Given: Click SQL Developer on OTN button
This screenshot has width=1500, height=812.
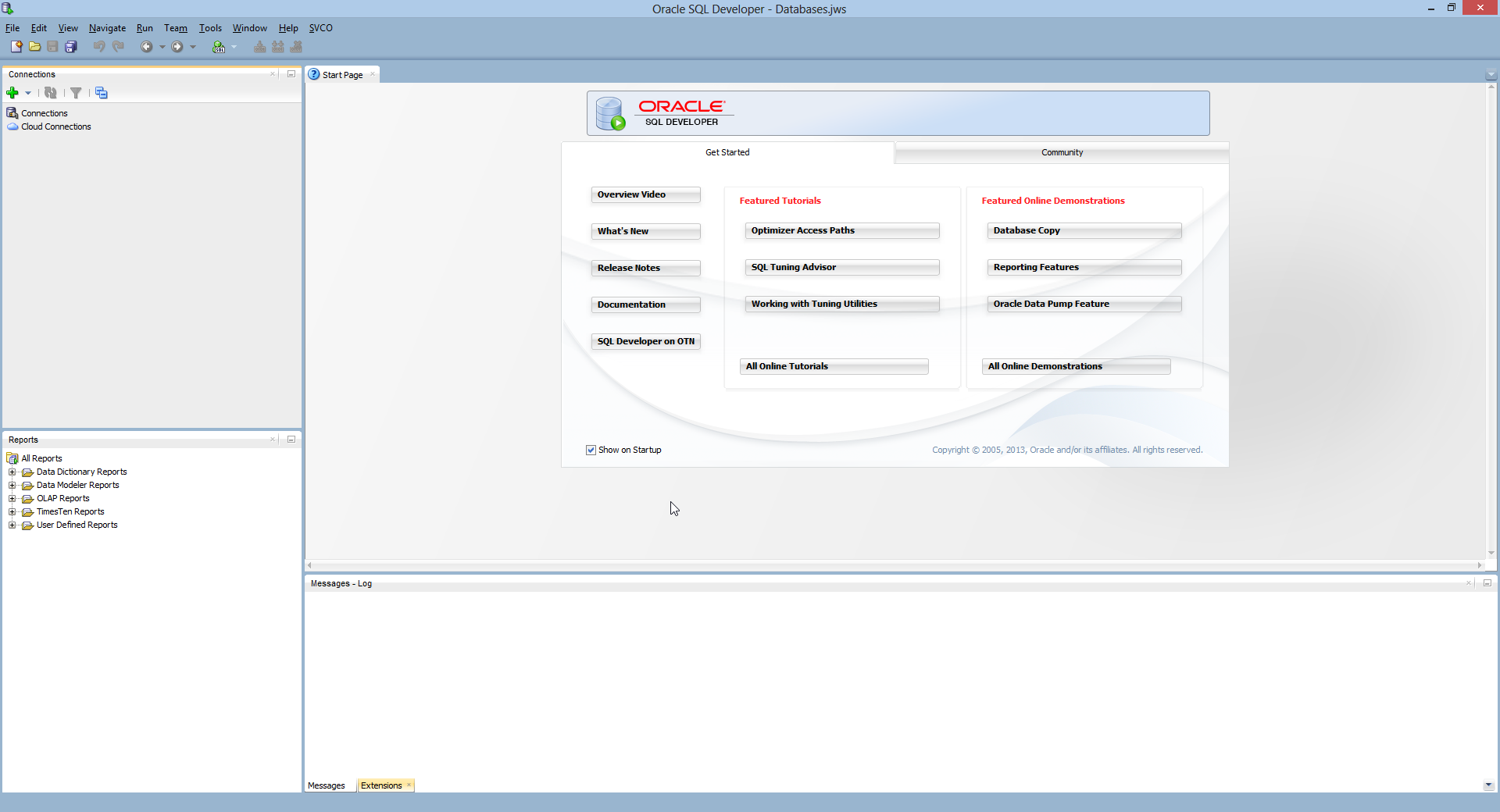Looking at the screenshot, I should pyautogui.click(x=645, y=341).
